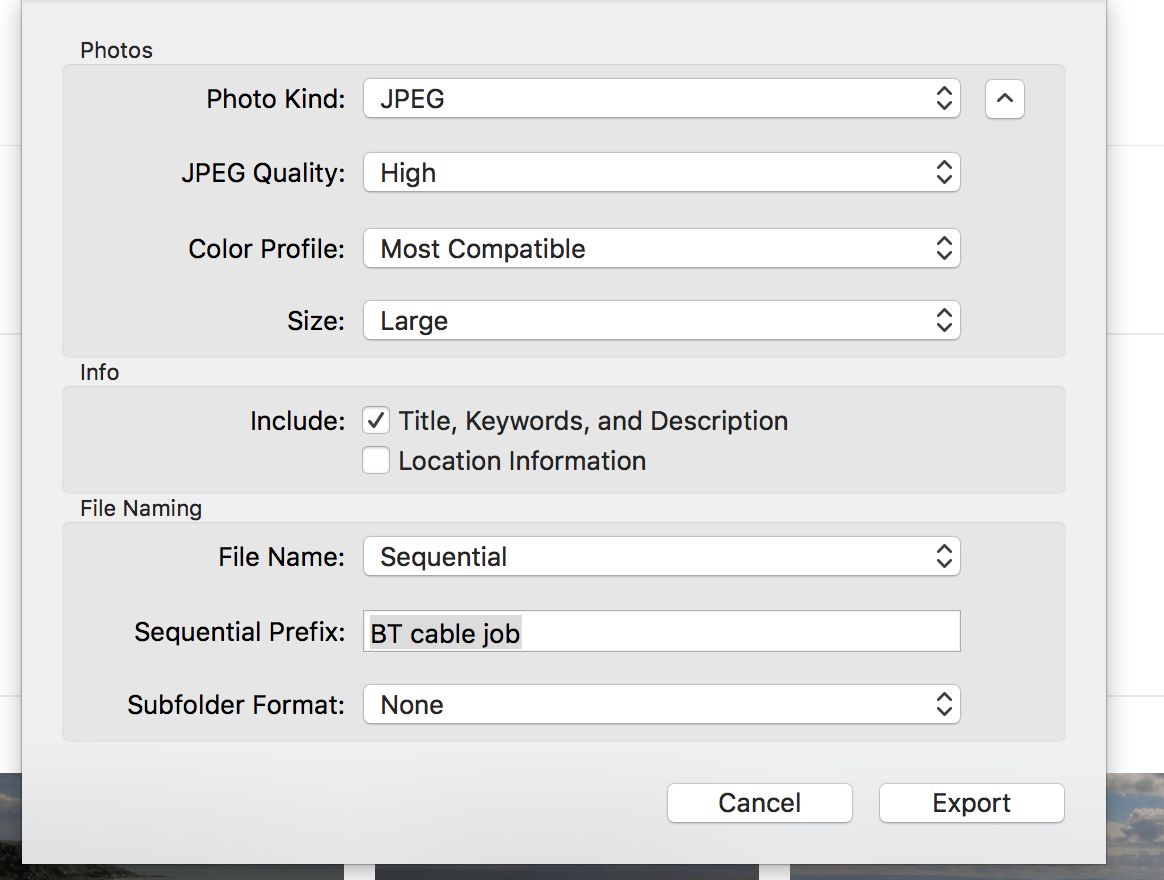Screen dimensions: 1164x880
Task: Click the up-down arrows beside Most Compatible
Action: (943, 249)
